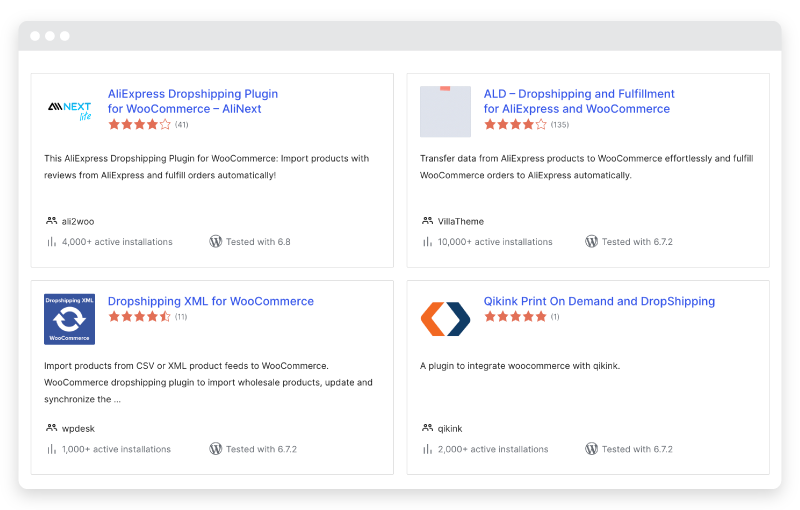Click WordPress logo in the ALD card
Screen dimensions: 800x510
point(591,242)
